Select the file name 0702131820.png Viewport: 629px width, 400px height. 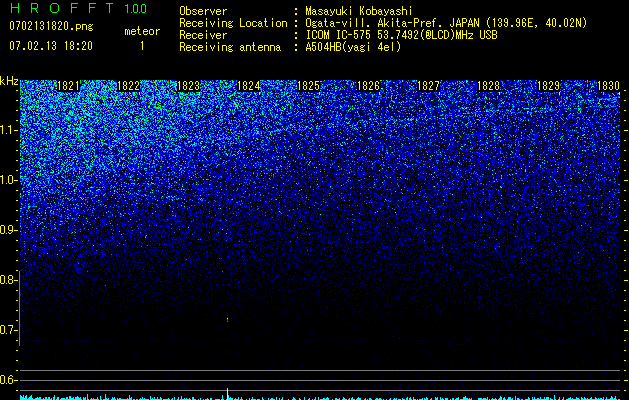[x=51, y=27]
